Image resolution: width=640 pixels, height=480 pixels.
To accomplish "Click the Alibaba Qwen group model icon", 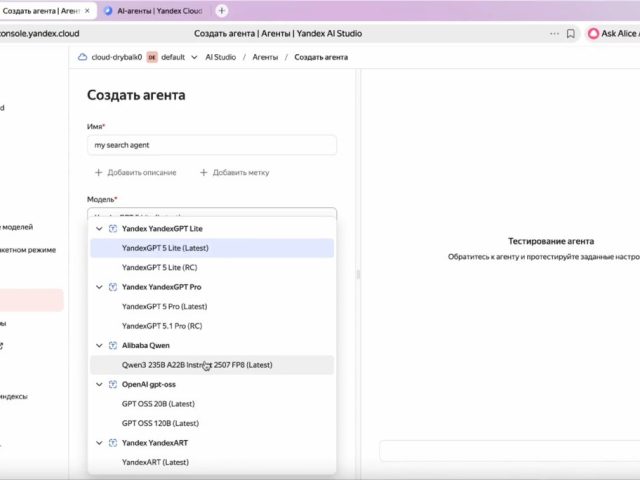I will point(113,345).
